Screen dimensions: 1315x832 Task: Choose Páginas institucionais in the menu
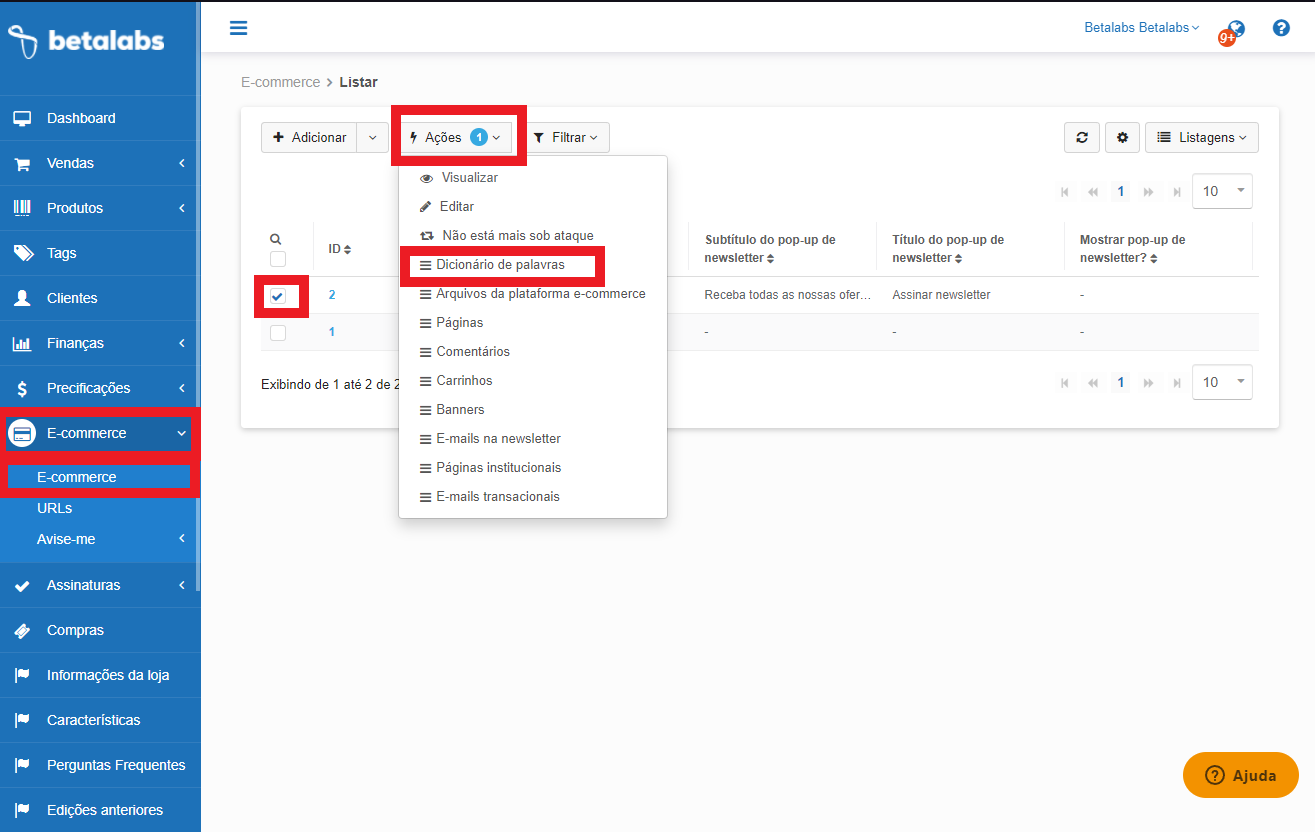[x=498, y=468]
